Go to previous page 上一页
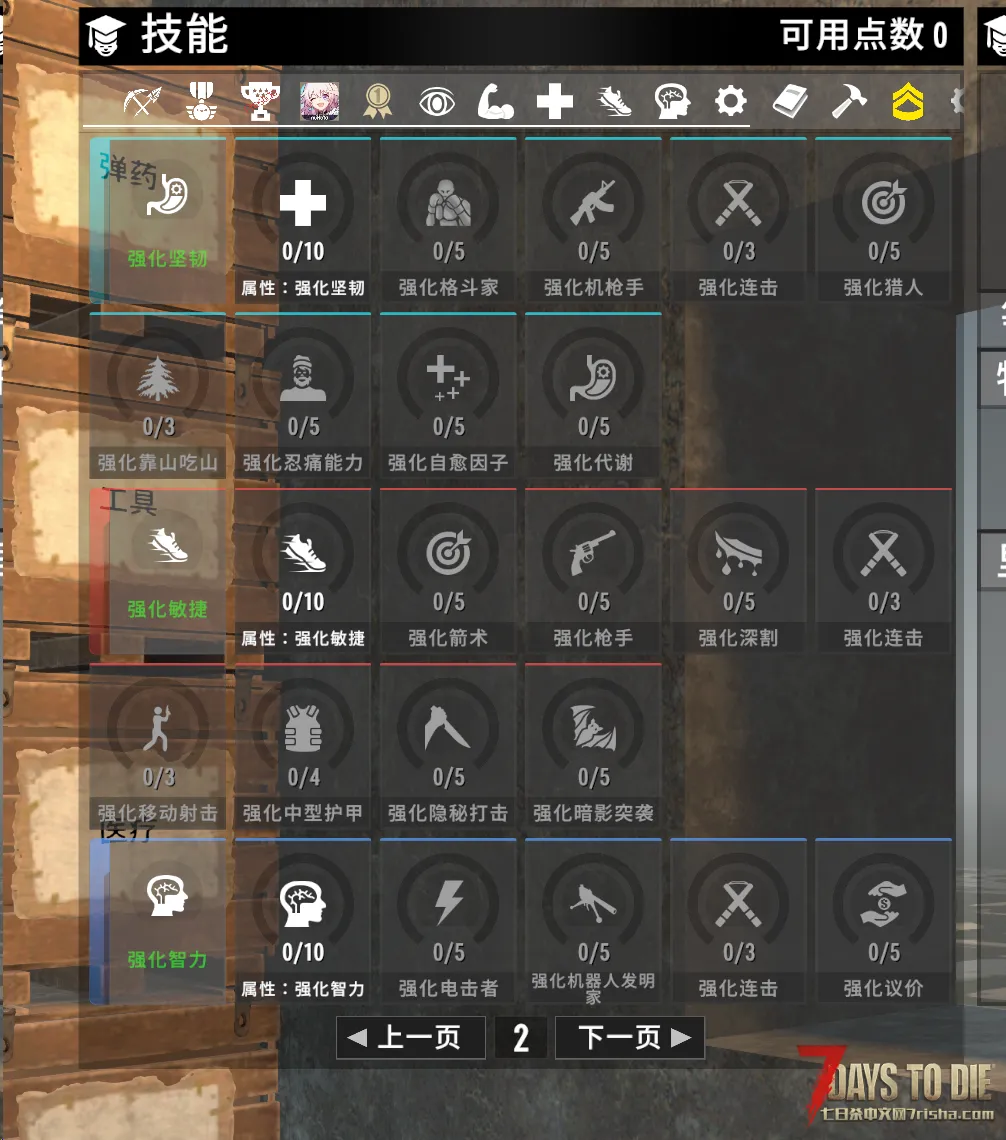Viewport: 1006px width, 1140px height. pyautogui.click(x=411, y=1037)
